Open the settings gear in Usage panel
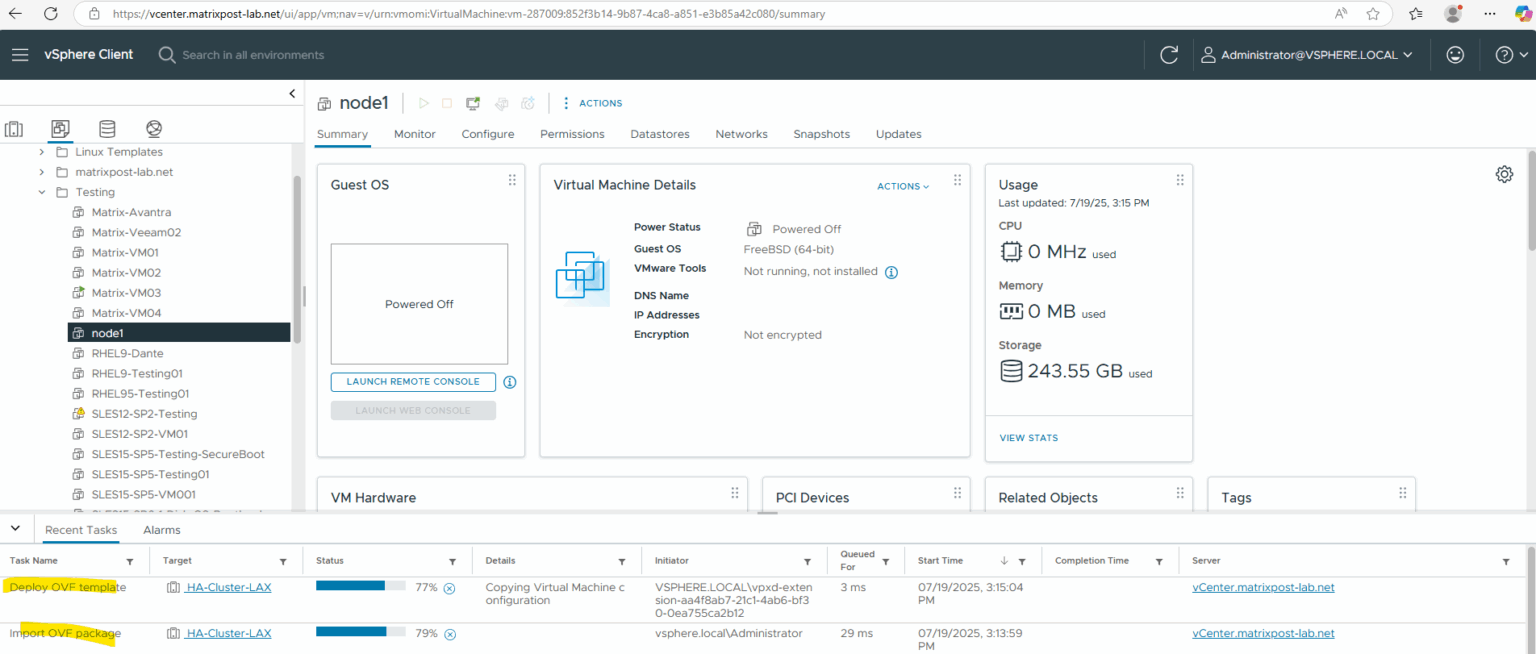Screen dimensions: 1536x654 pyautogui.click(x=1504, y=173)
